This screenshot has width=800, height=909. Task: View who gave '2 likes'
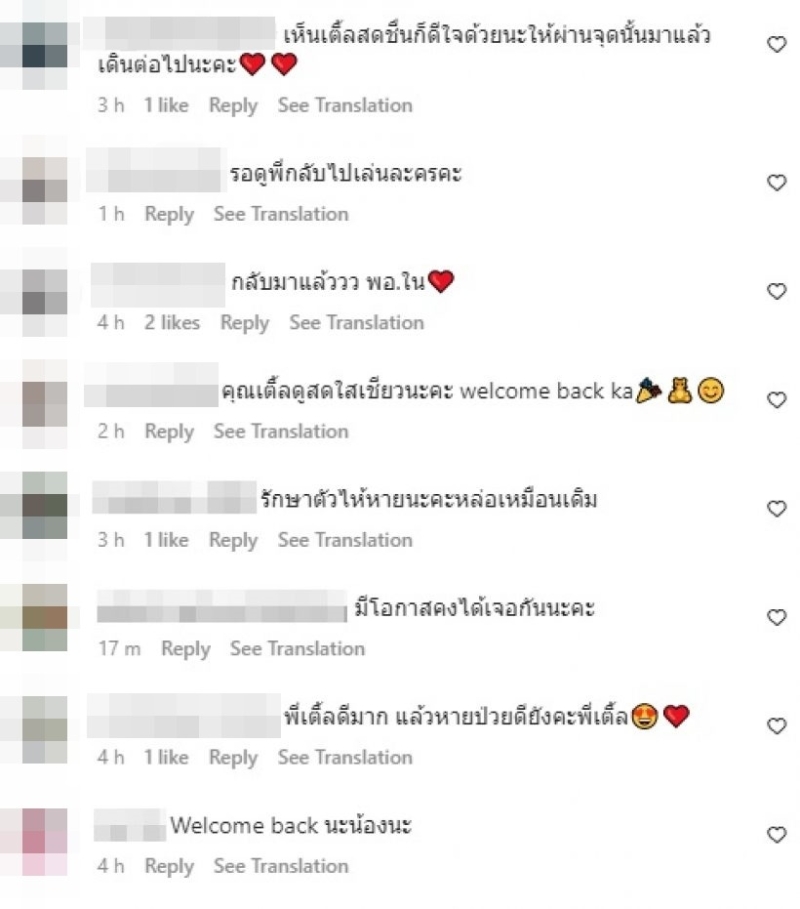(172, 322)
